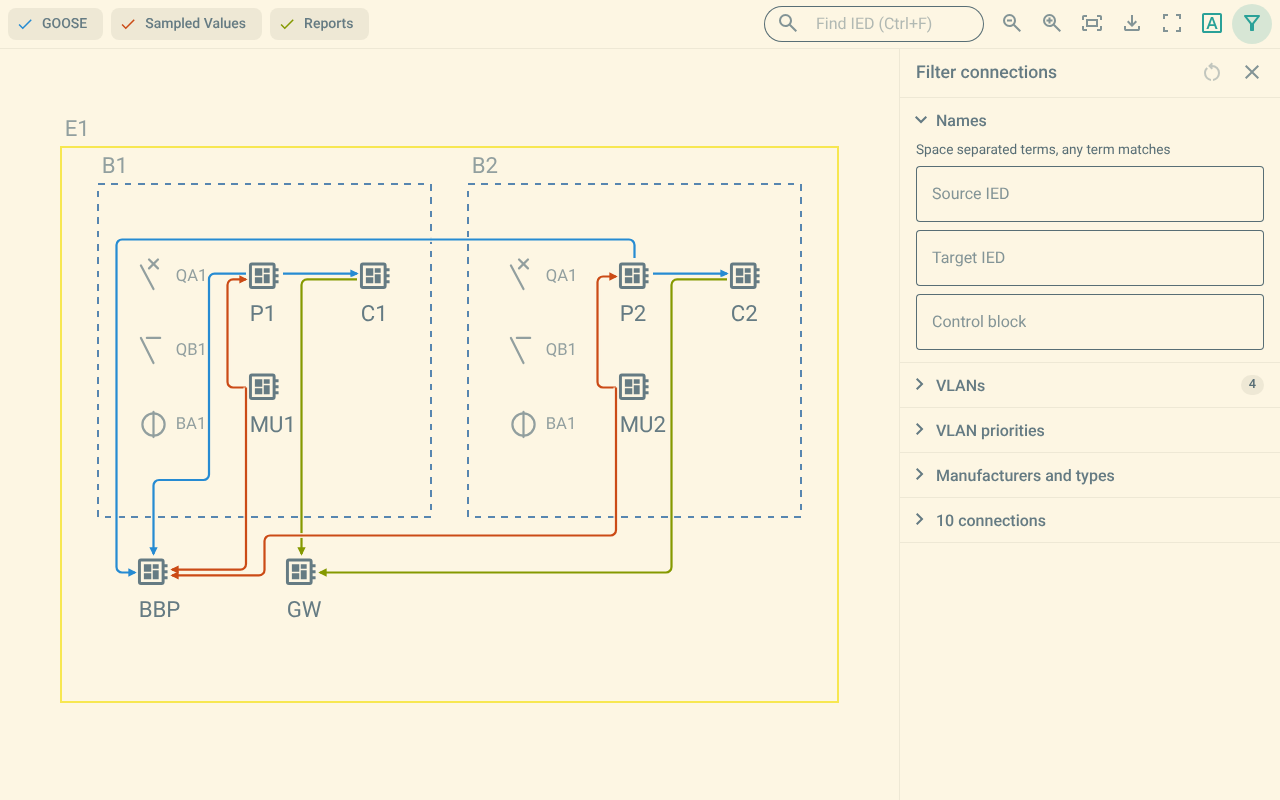The height and width of the screenshot is (800, 1280).
Task: Click the Source IED input
Action: 1090,194
